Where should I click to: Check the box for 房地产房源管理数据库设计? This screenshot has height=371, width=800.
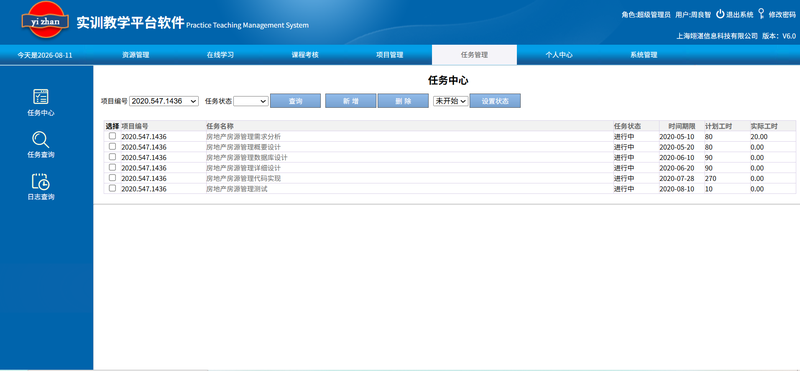(112, 157)
